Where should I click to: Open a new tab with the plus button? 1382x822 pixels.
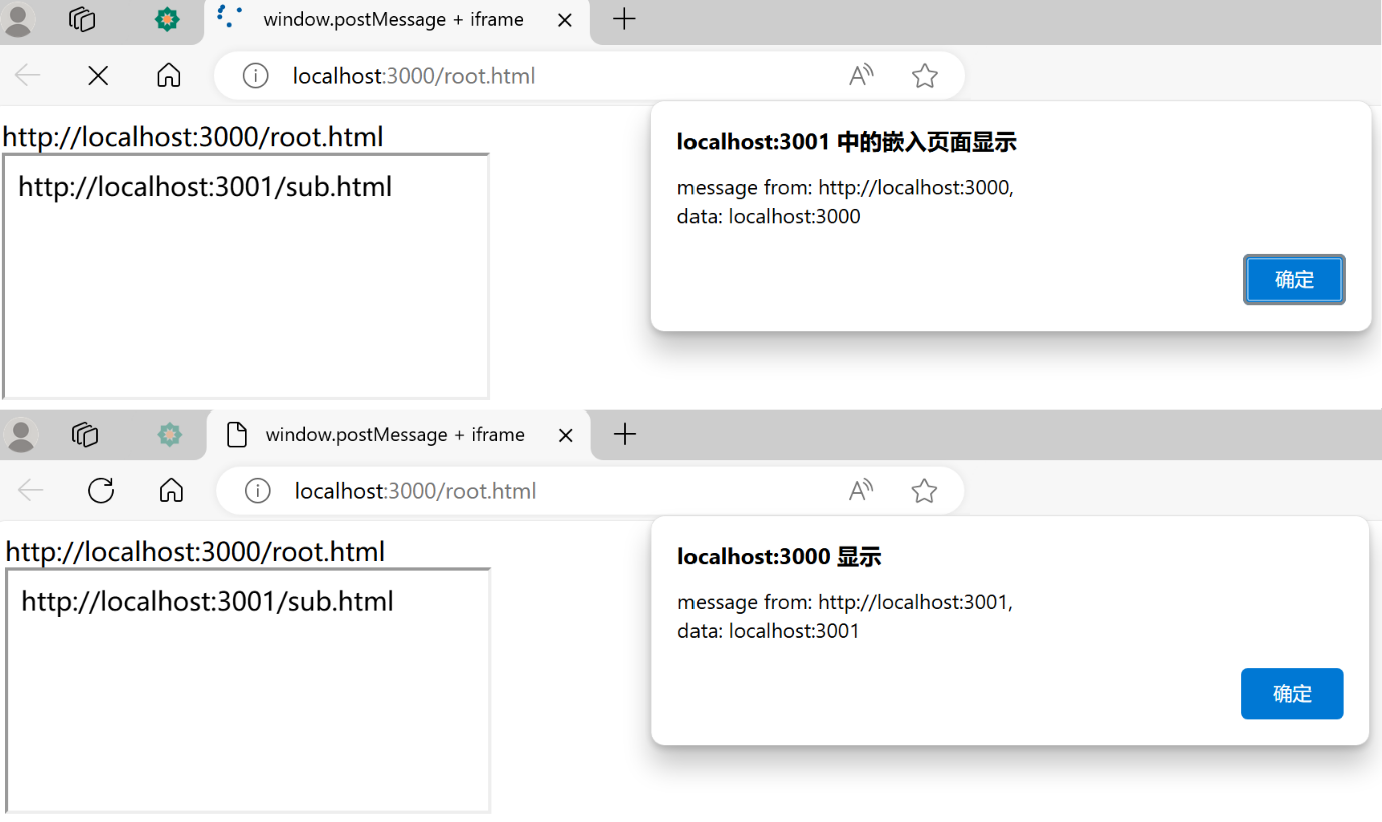[x=624, y=19]
